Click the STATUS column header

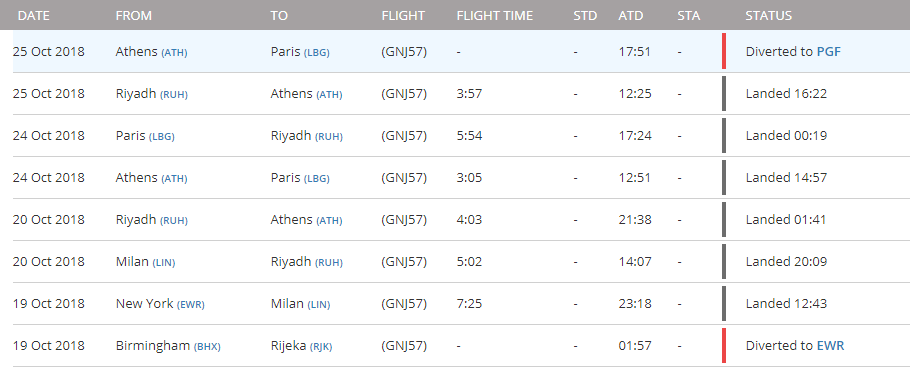[768, 16]
